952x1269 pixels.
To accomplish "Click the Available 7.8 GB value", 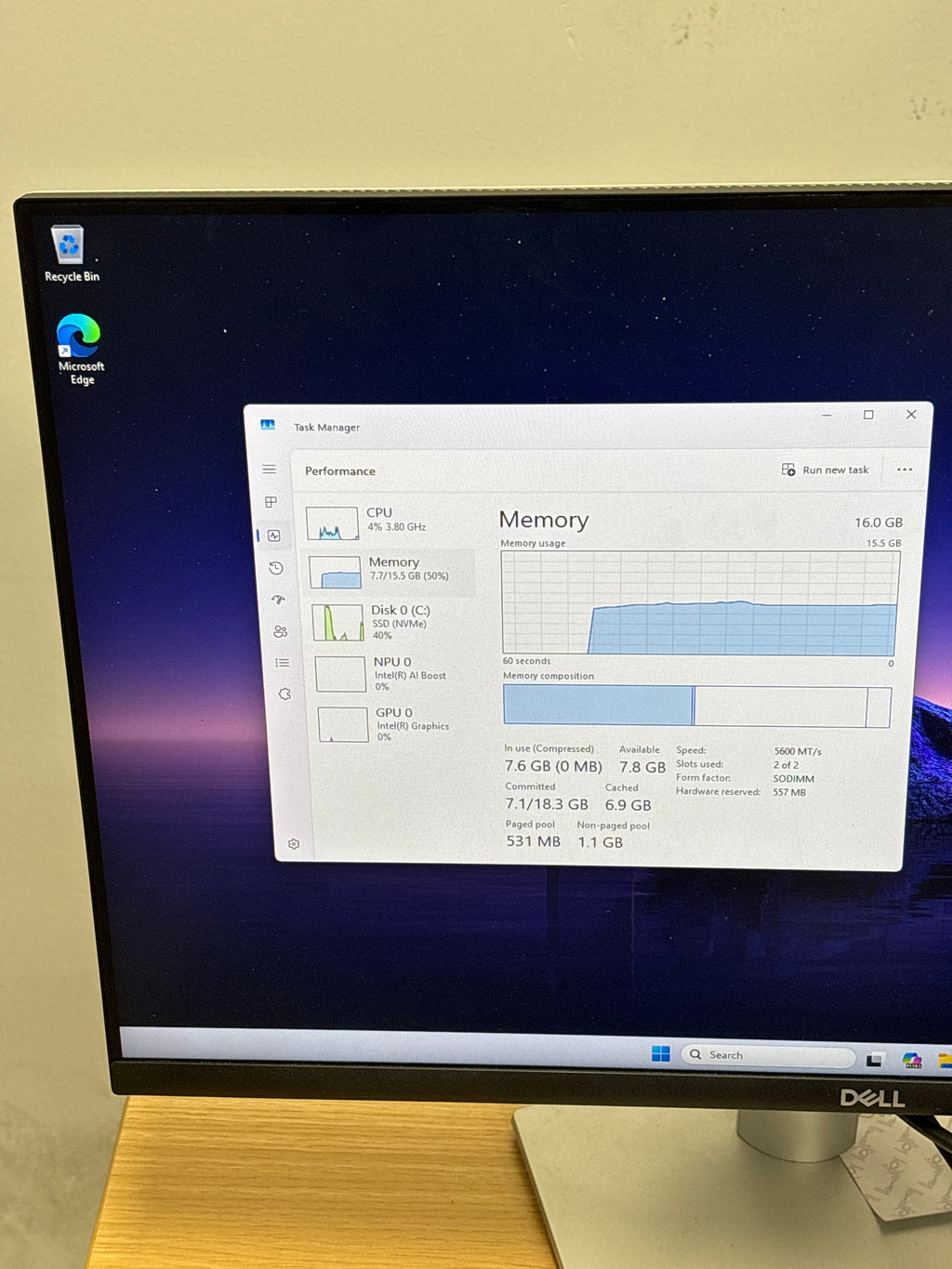I will click(x=642, y=767).
